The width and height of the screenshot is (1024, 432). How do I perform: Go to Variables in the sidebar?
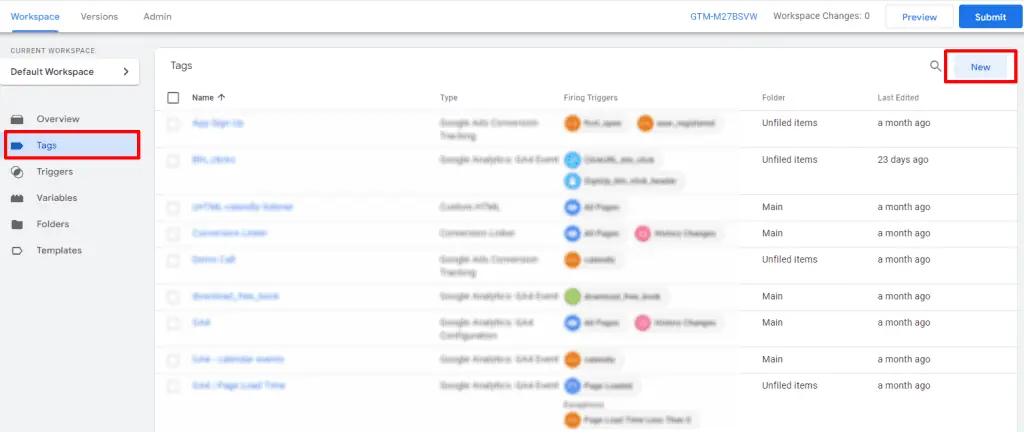[x=56, y=198]
